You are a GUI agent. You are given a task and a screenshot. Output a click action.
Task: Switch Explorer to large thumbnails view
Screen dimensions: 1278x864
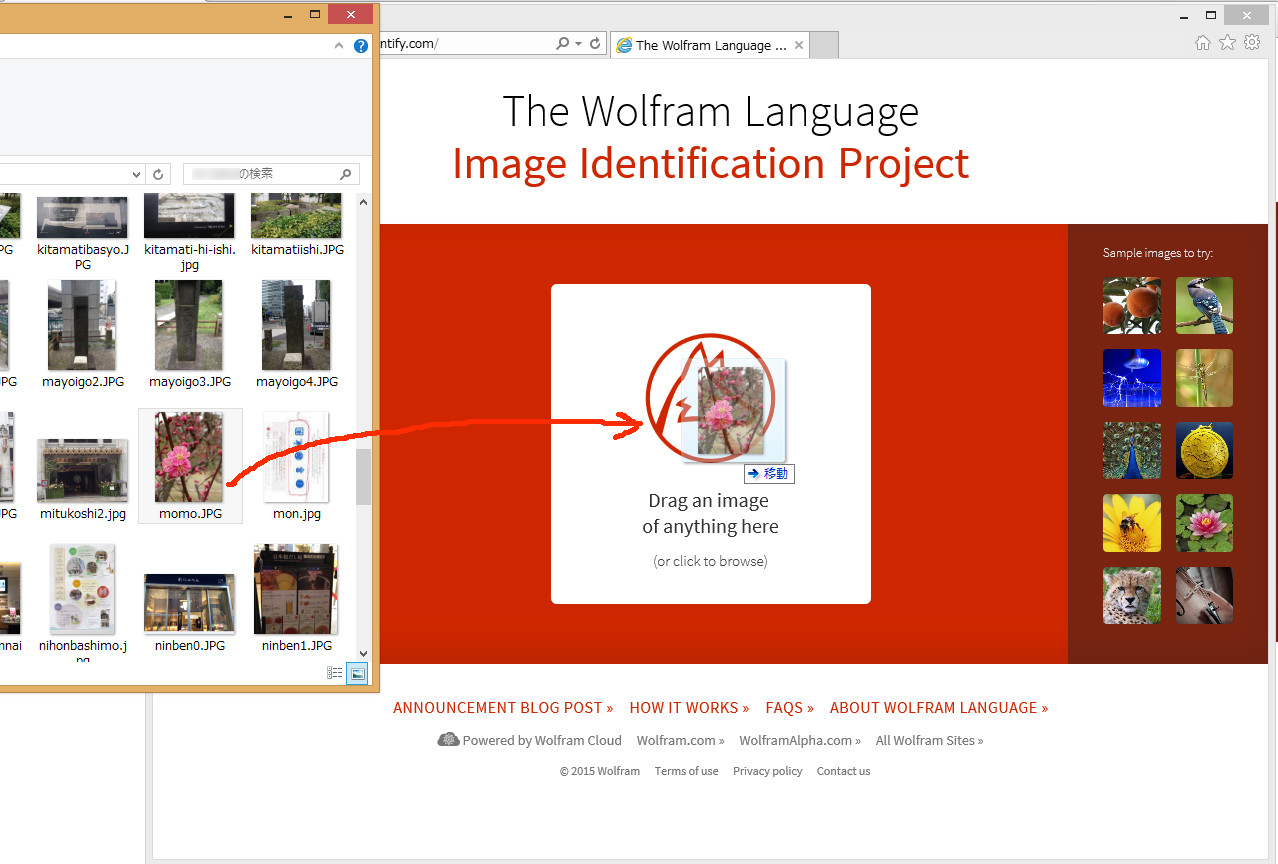(x=357, y=674)
